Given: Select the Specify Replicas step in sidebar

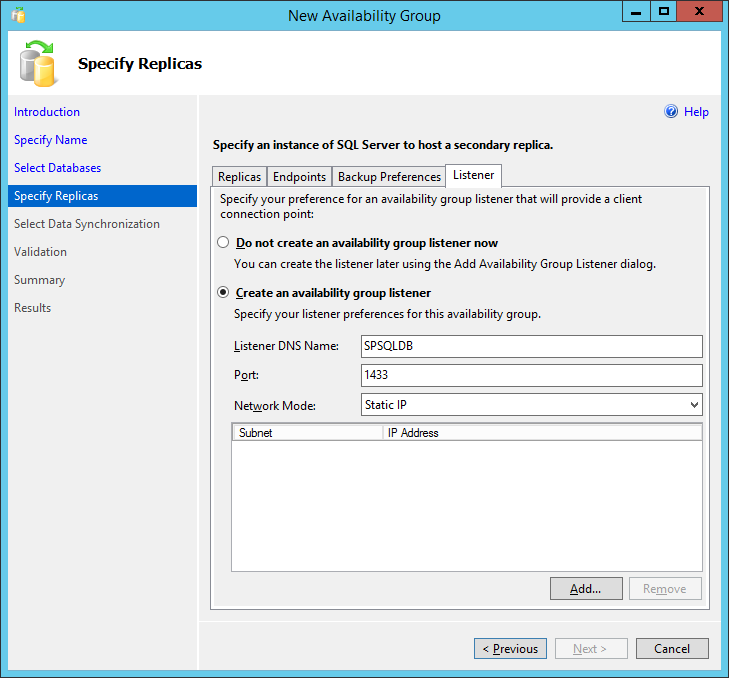Looking at the screenshot, I should pos(102,196).
